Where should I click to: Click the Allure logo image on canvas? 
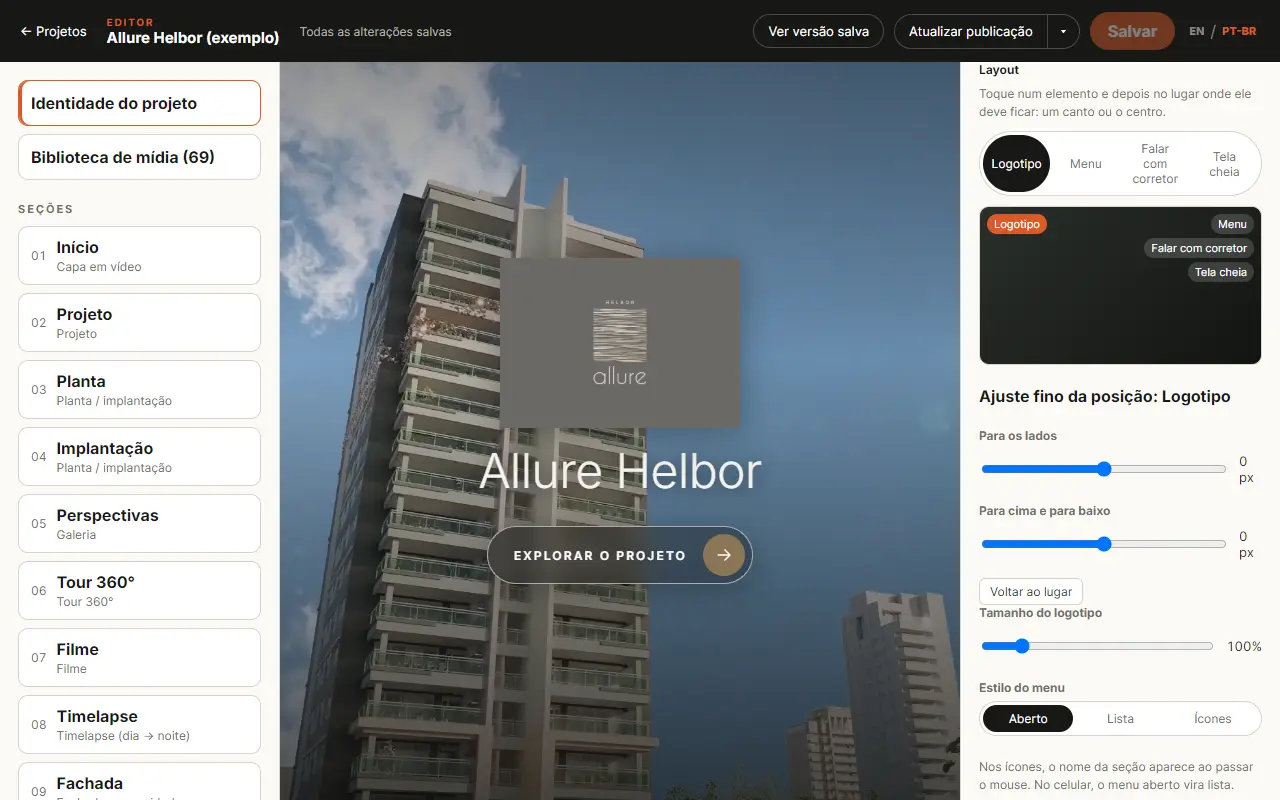pyautogui.click(x=620, y=343)
